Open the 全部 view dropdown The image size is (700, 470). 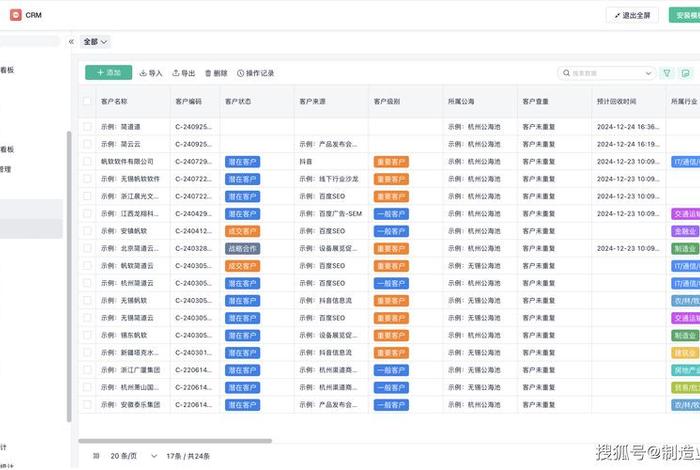point(95,42)
